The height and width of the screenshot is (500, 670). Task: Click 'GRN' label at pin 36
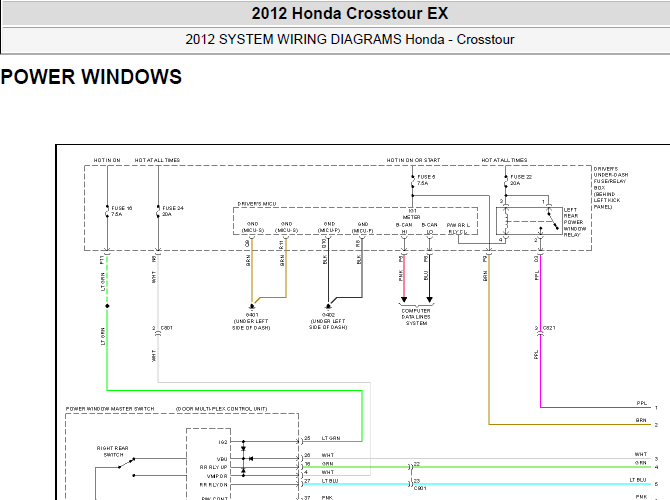pyautogui.click(x=327, y=464)
